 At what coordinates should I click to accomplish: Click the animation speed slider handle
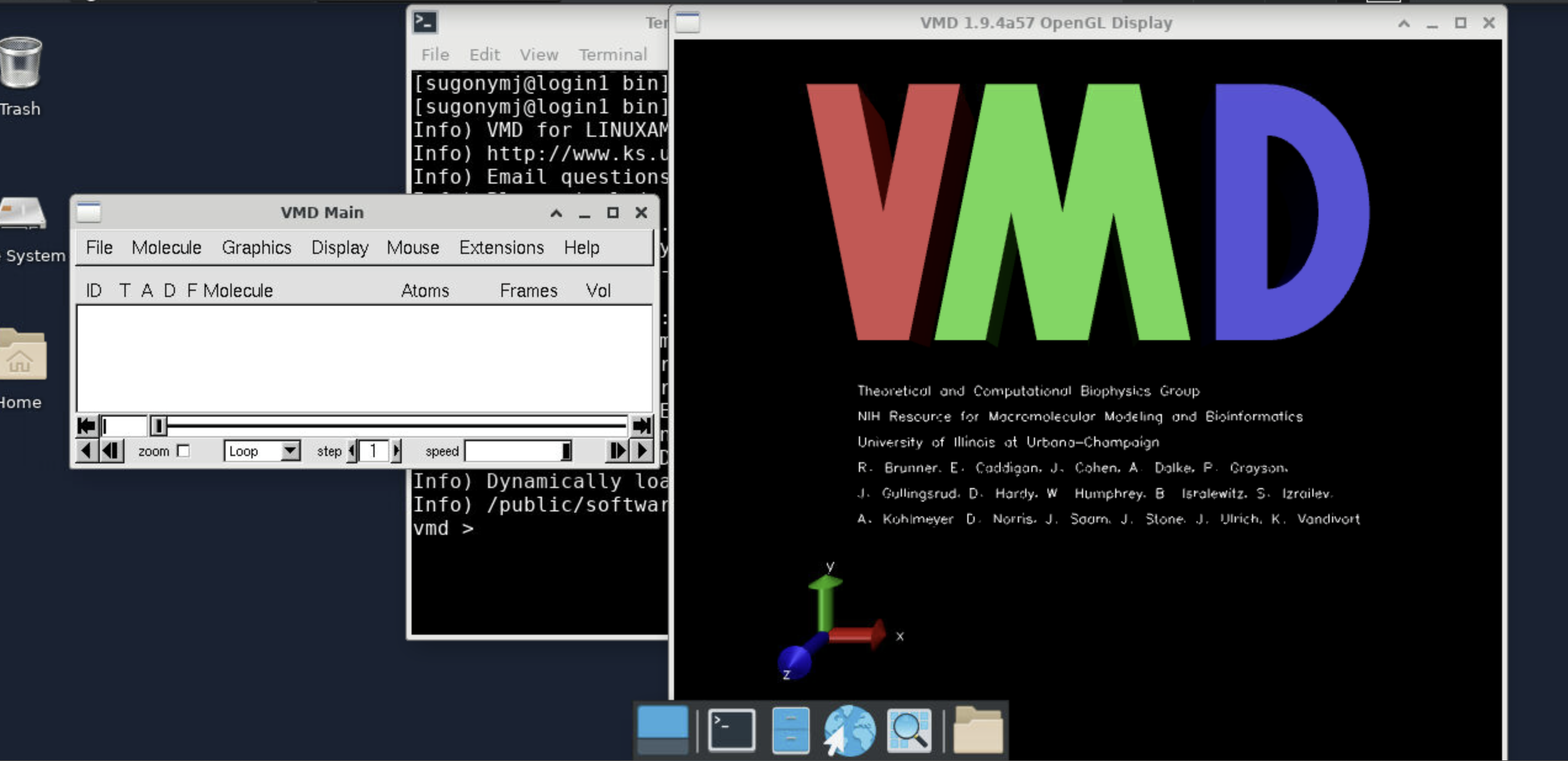pos(566,451)
